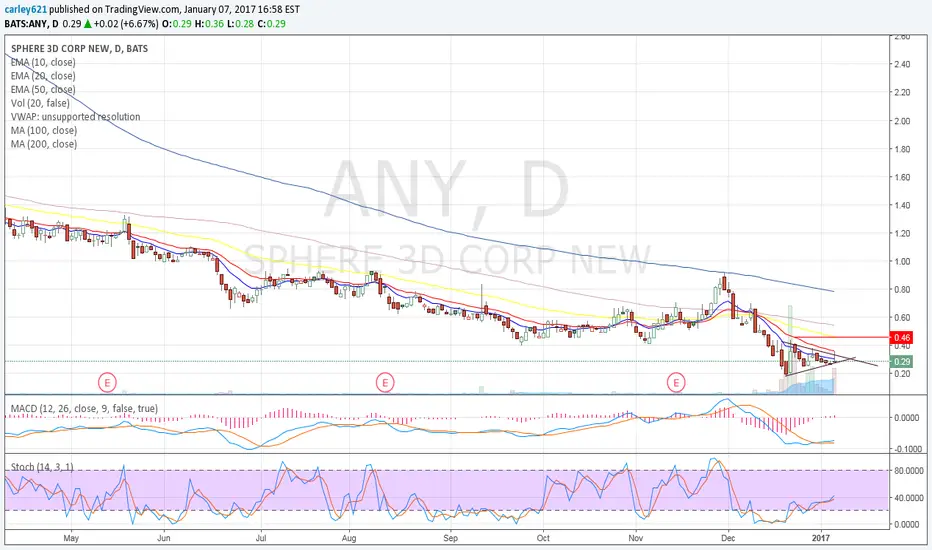Click the 'Jun' label on time axis
Viewport: 932px width, 550px height.
163,539
